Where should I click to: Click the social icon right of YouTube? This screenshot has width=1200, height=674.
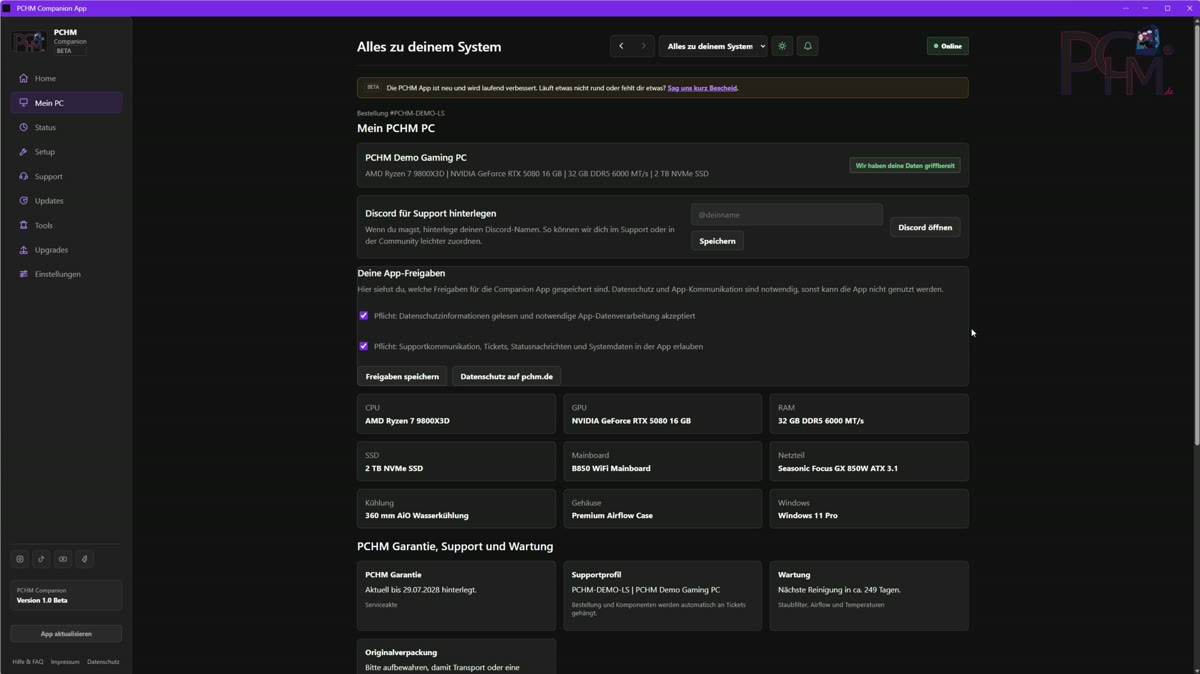click(x=85, y=559)
